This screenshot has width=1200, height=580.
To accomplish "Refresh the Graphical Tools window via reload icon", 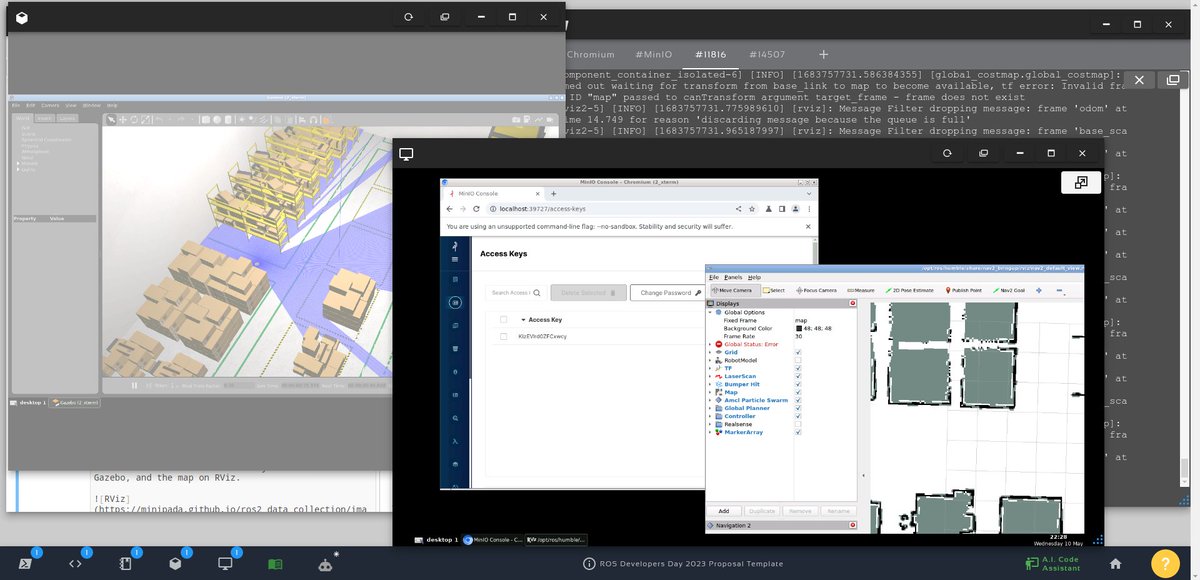I will (947, 154).
